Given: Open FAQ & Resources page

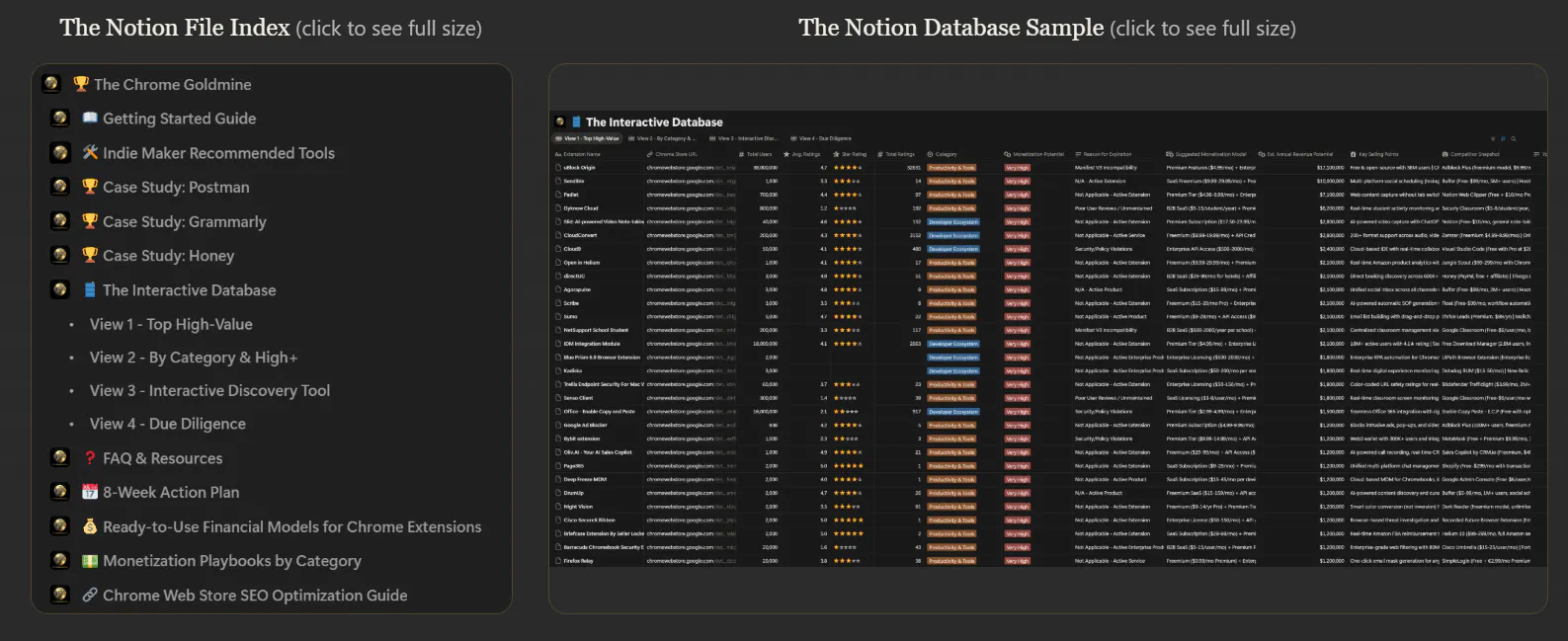Looking at the screenshot, I should (162, 458).
